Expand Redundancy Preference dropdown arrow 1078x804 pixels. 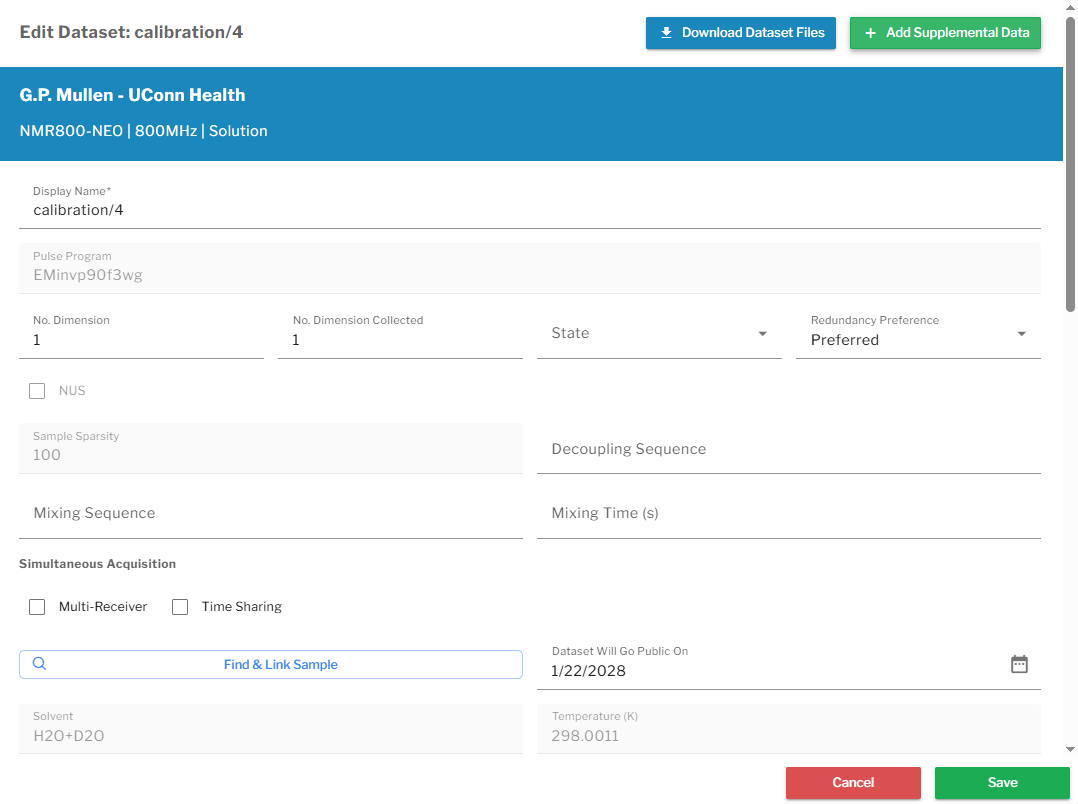[x=1022, y=334]
